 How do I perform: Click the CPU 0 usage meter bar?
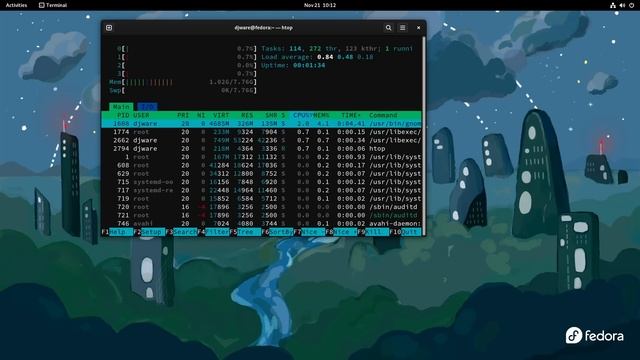pyautogui.click(x=187, y=49)
